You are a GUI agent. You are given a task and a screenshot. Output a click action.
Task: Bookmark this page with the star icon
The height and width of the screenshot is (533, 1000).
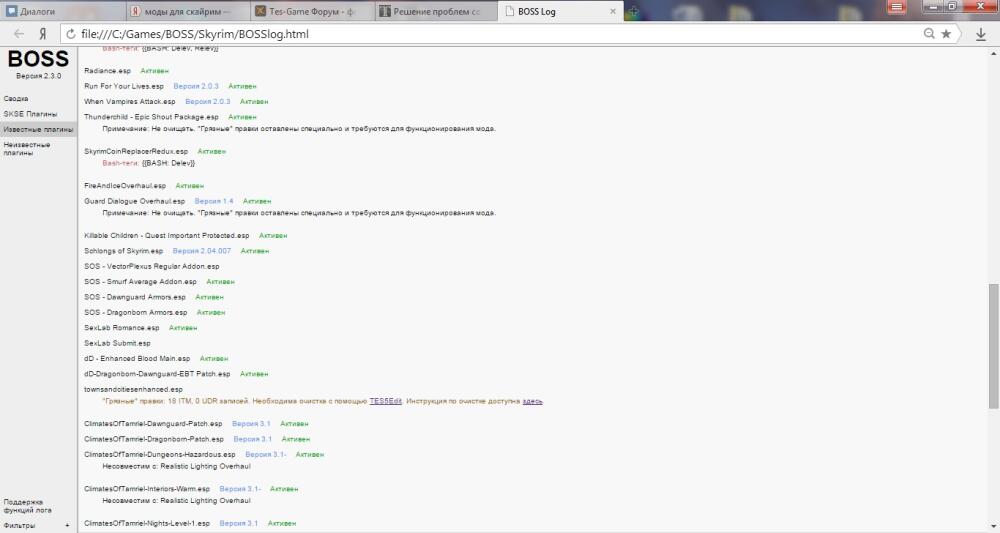point(946,34)
